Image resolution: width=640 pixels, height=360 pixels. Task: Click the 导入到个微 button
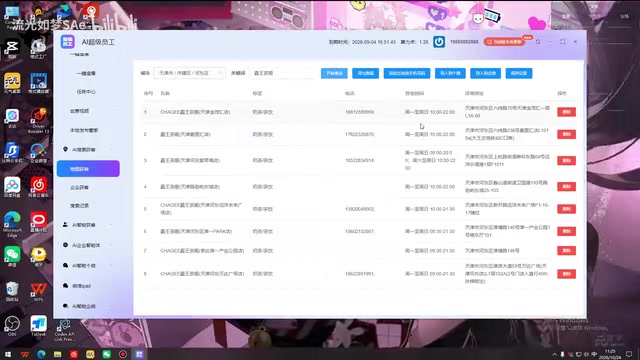(x=450, y=73)
